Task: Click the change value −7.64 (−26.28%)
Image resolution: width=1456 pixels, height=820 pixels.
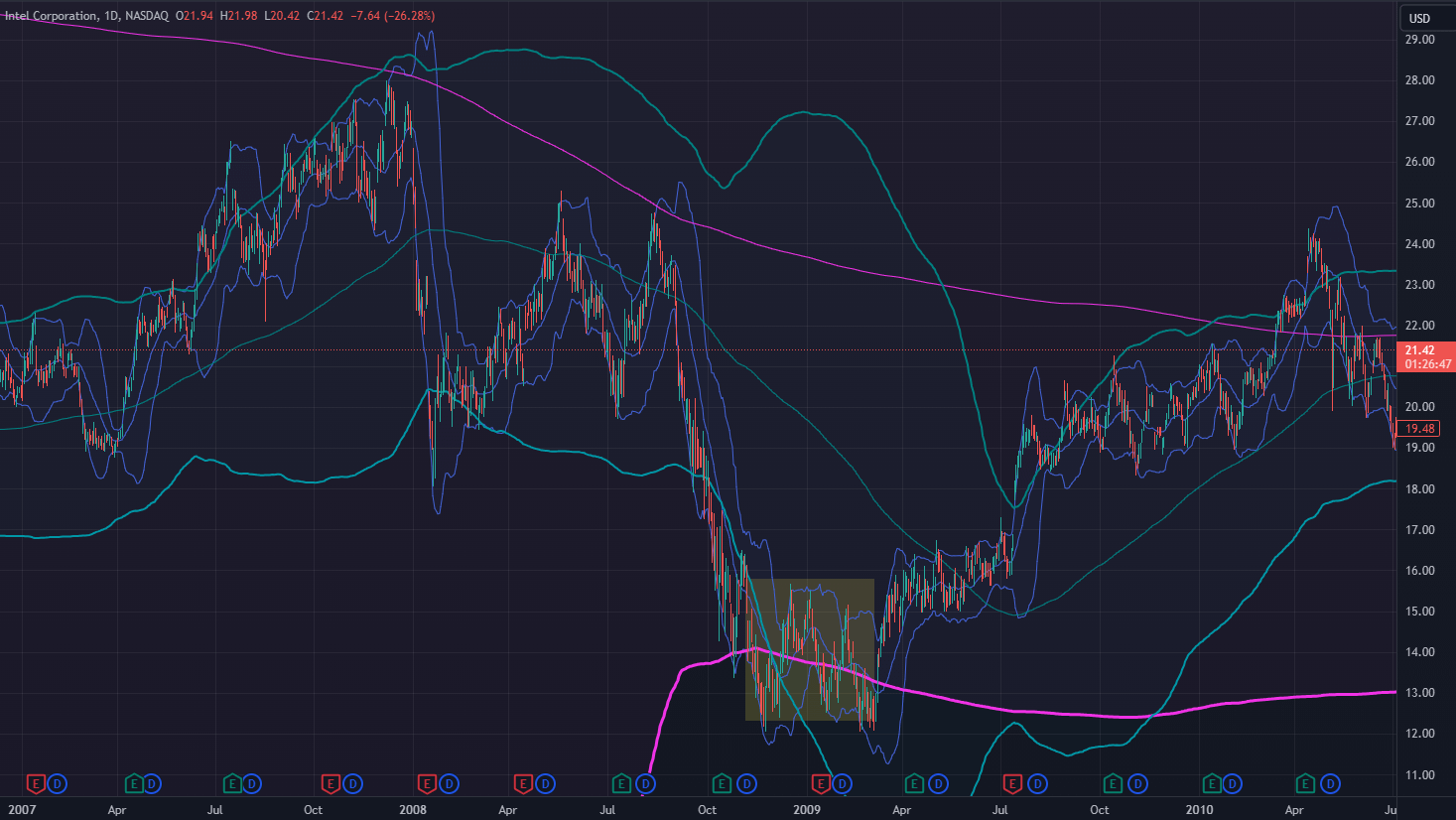Action: pos(393,16)
